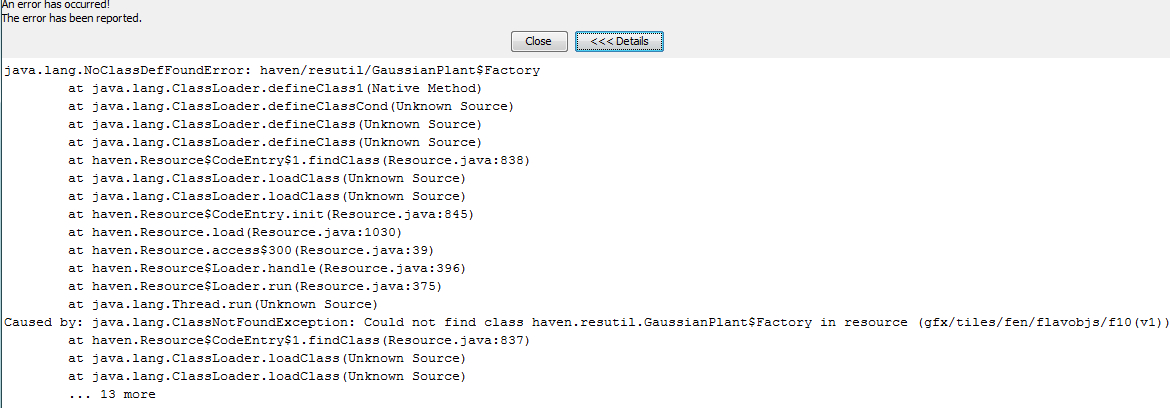
Task: Close the error report dialog
Action: click(x=539, y=42)
